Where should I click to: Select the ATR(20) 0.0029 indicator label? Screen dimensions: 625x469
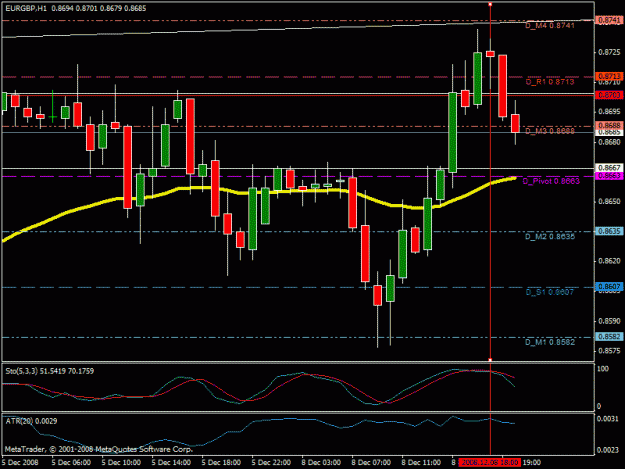(x=31, y=421)
